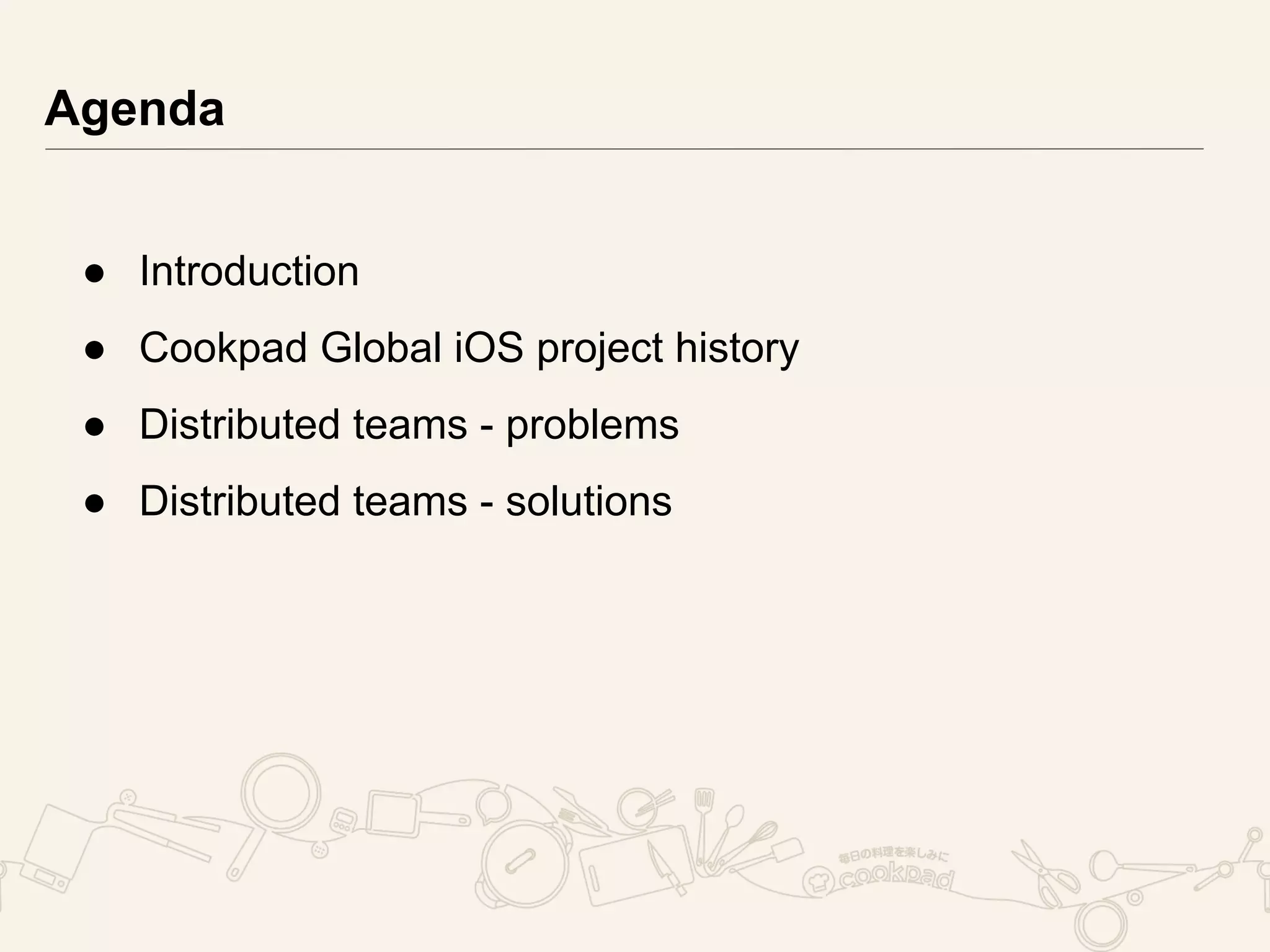Screen dimensions: 1270x952
Task: Click the kitchen timer drawing
Action: 342,819
